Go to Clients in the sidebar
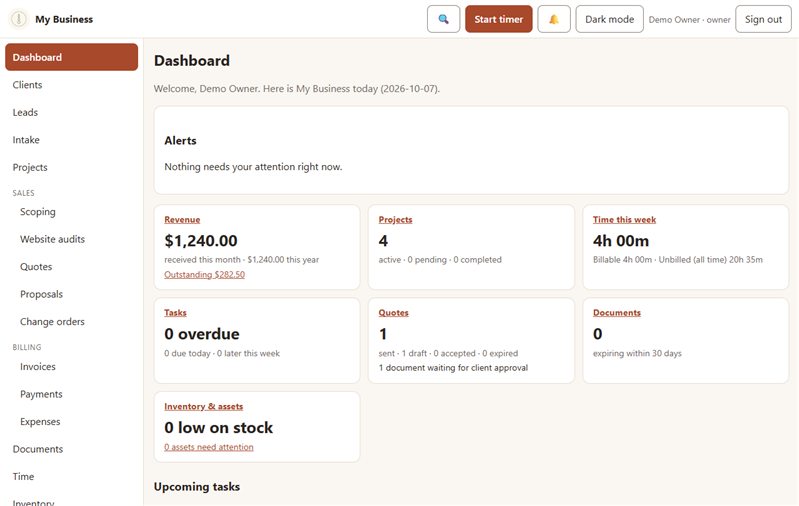The height and width of the screenshot is (506, 799). coord(71,85)
